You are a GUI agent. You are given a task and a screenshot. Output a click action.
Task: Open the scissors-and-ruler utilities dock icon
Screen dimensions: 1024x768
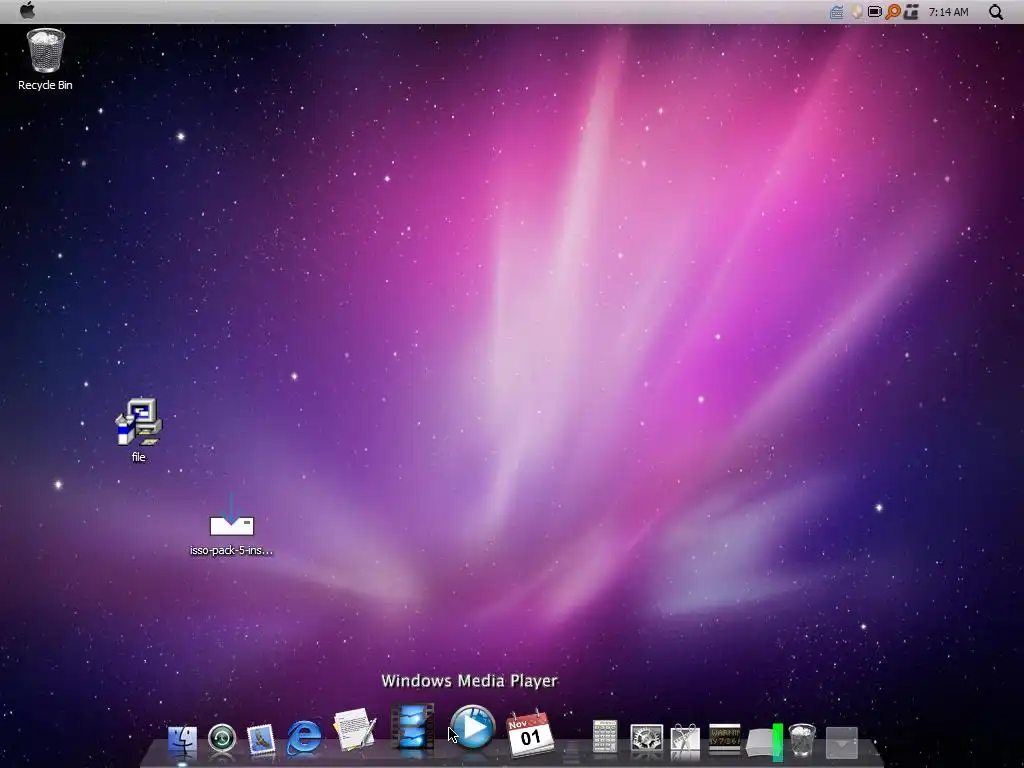tap(685, 741)
